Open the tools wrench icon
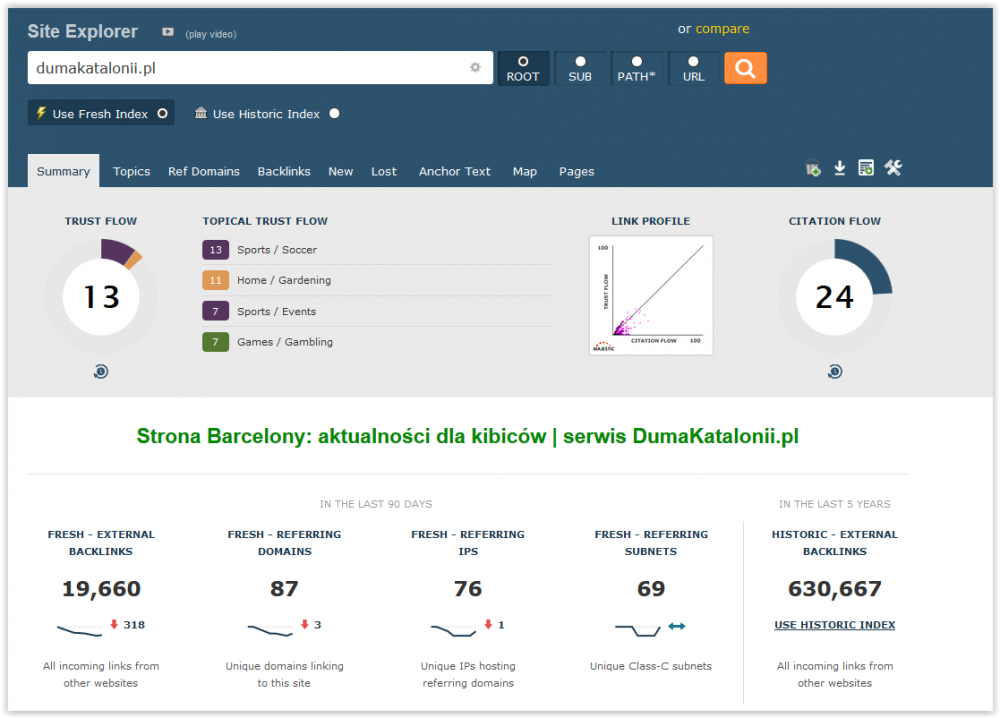Screen dimensions: 1000x718 893,168
